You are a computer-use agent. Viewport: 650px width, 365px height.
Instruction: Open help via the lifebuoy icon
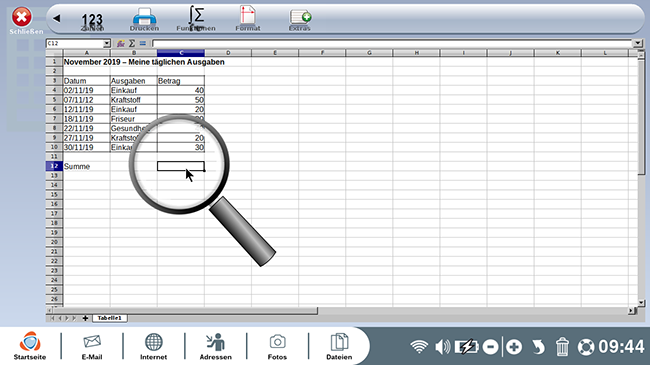[586, 347]
